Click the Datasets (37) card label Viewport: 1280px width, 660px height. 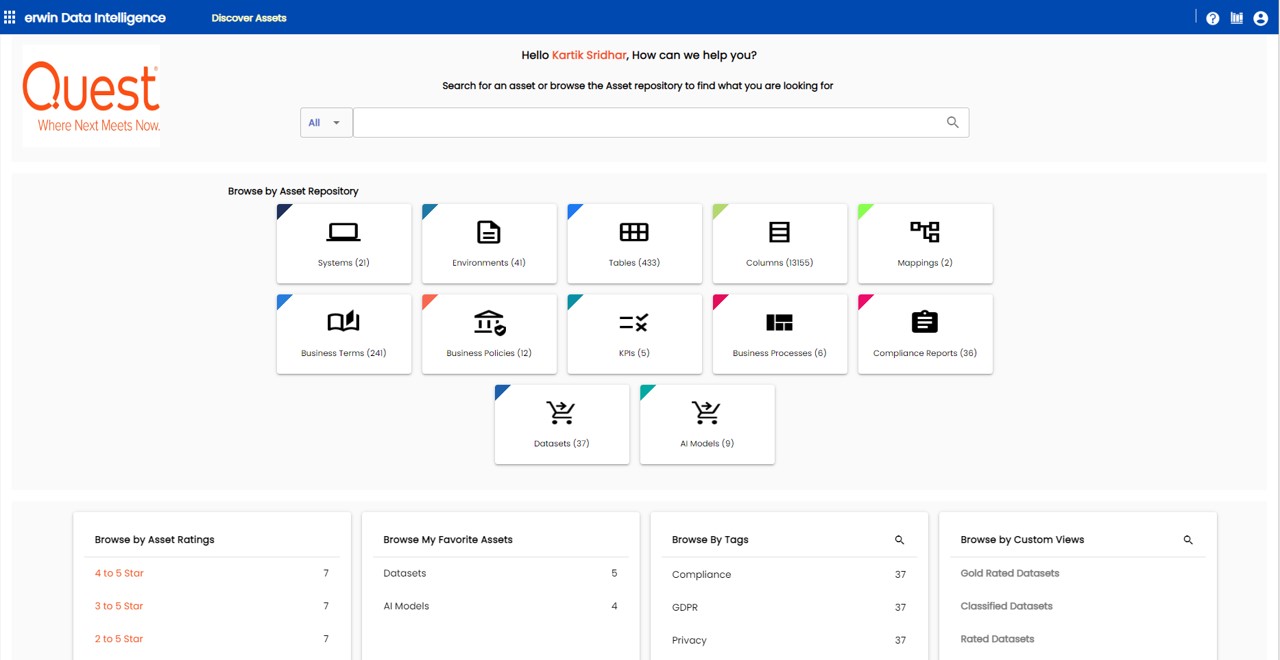click(x=561, y=443)
